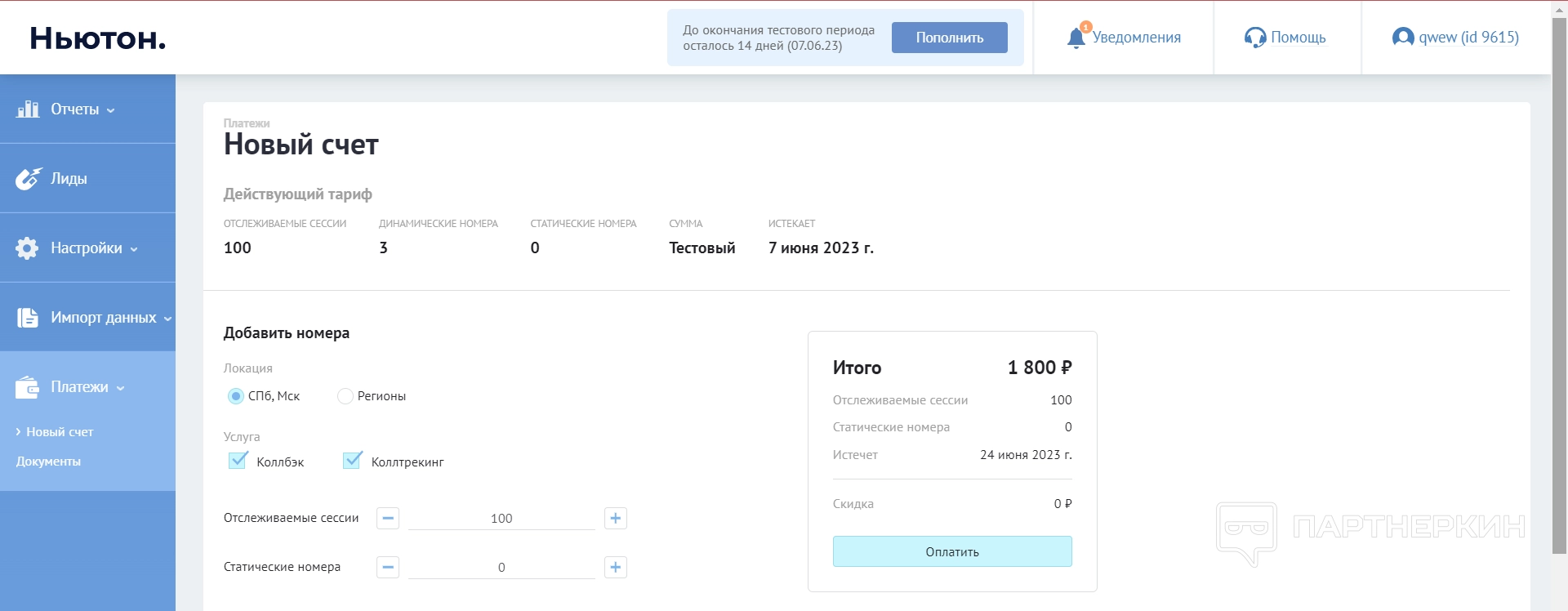The width and height of the screenshot is (1568, 611).
Task: Expand the Отчеты menu chevron
Action: click(111, 110)
